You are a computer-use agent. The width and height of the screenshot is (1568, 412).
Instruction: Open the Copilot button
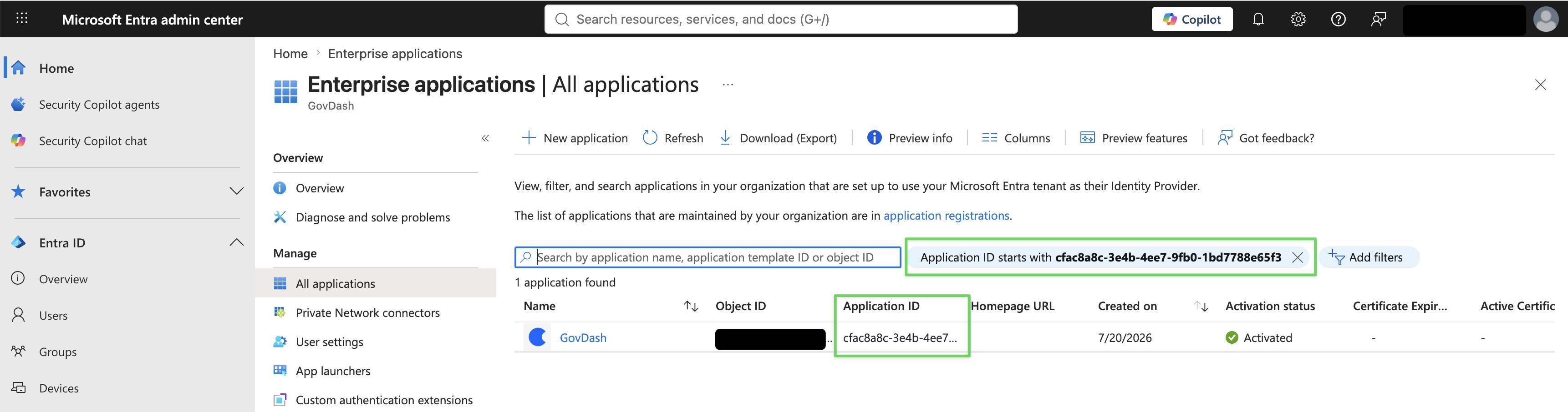[x=1191, y=20]
